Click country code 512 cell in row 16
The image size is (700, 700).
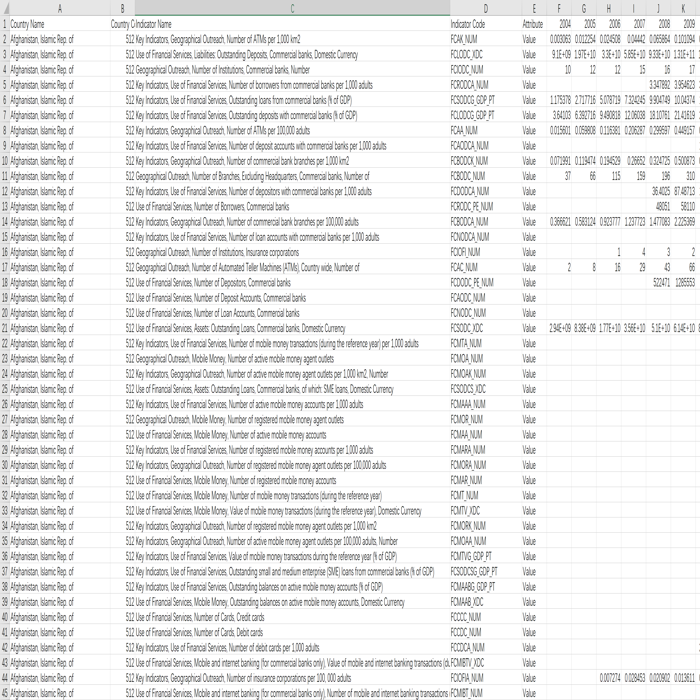coord(122,252)
